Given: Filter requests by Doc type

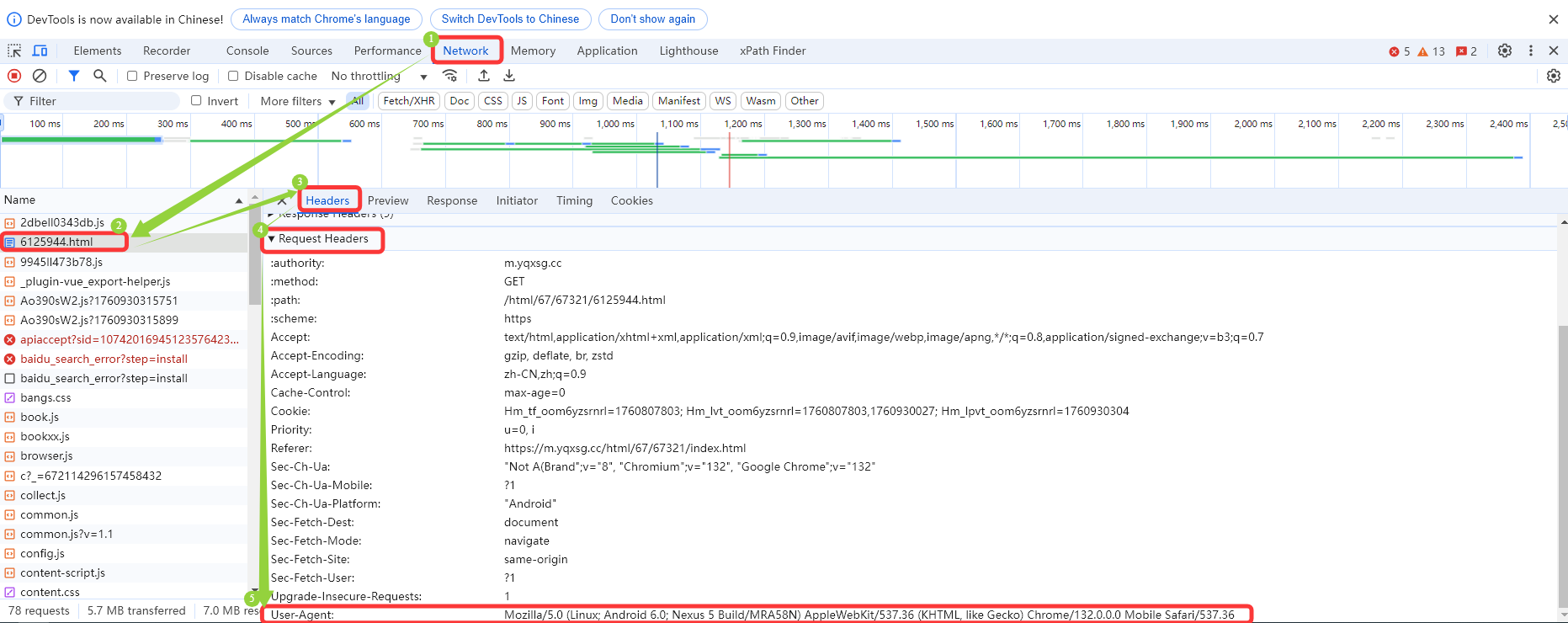Looking at the screenshot, I should 460,101.
